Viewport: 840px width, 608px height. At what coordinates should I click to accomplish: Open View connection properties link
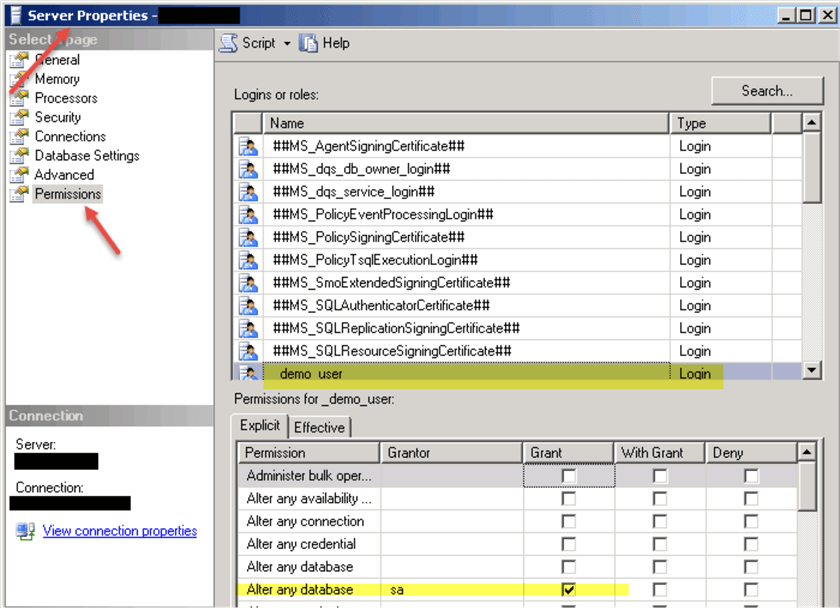pos(120,531)
